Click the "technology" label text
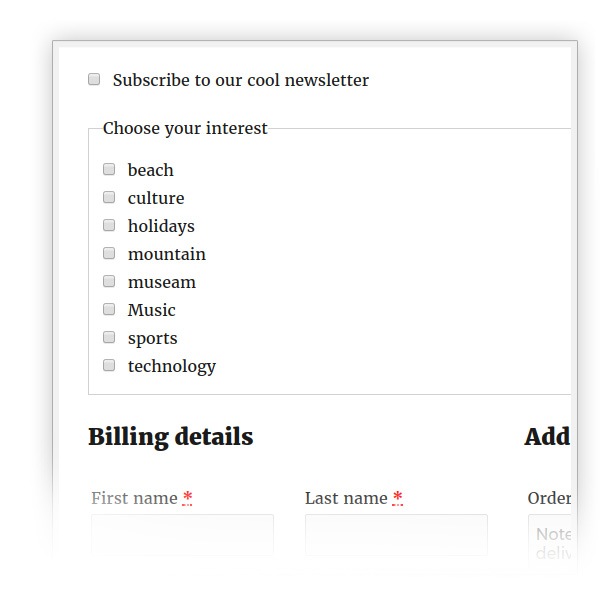 point(171,366)
